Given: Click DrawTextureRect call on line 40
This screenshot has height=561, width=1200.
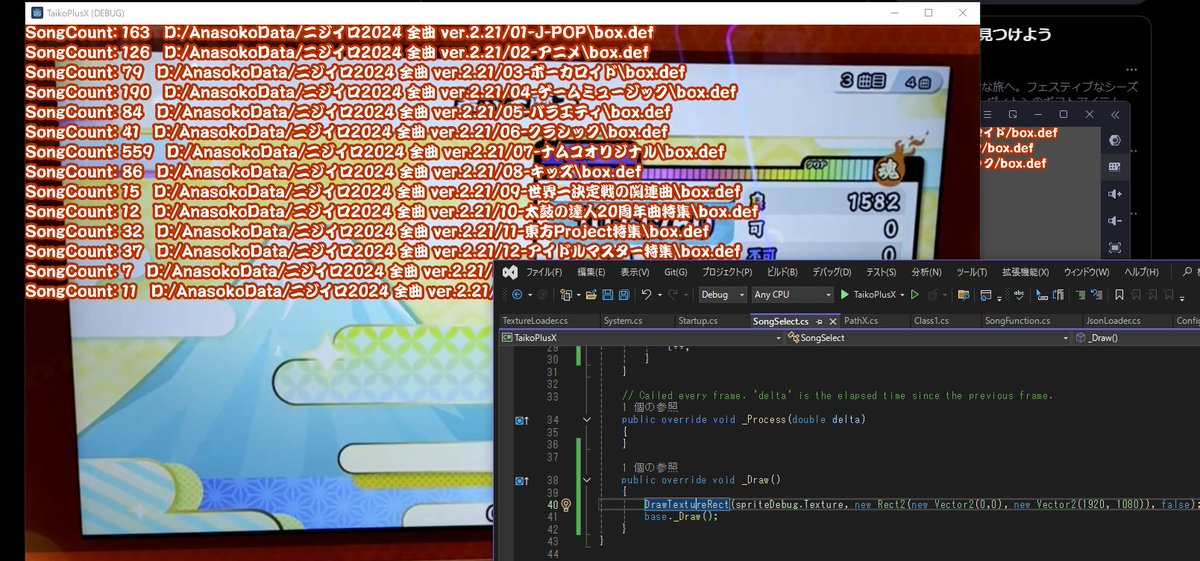Looking at the screenshot, I should click(687, 504).
